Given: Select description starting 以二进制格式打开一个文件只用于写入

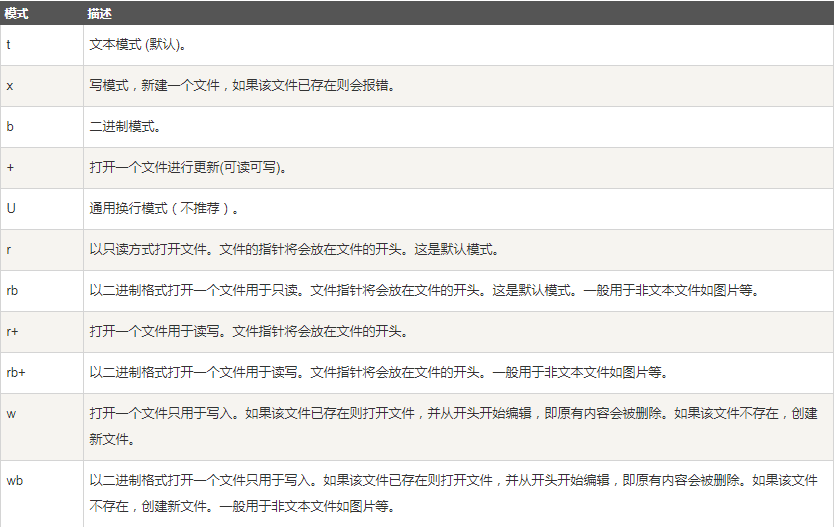Looking at the screenshot, I should click(x=453, y=493).
